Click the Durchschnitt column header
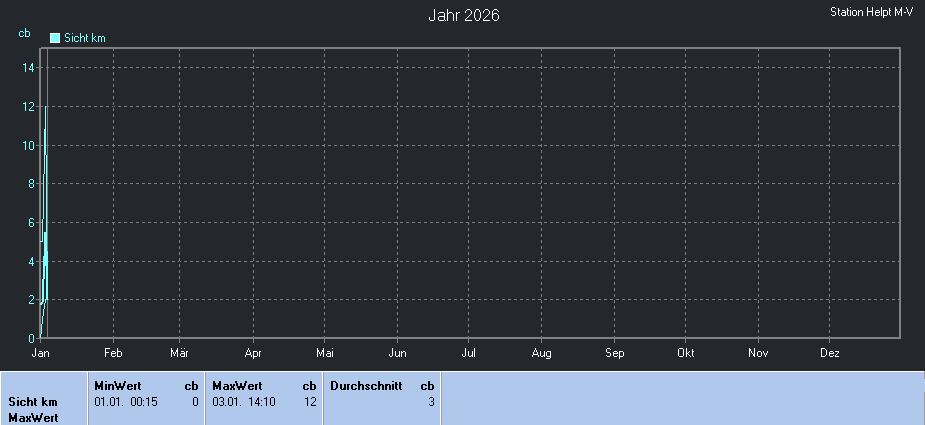 (x=365, y=385)
